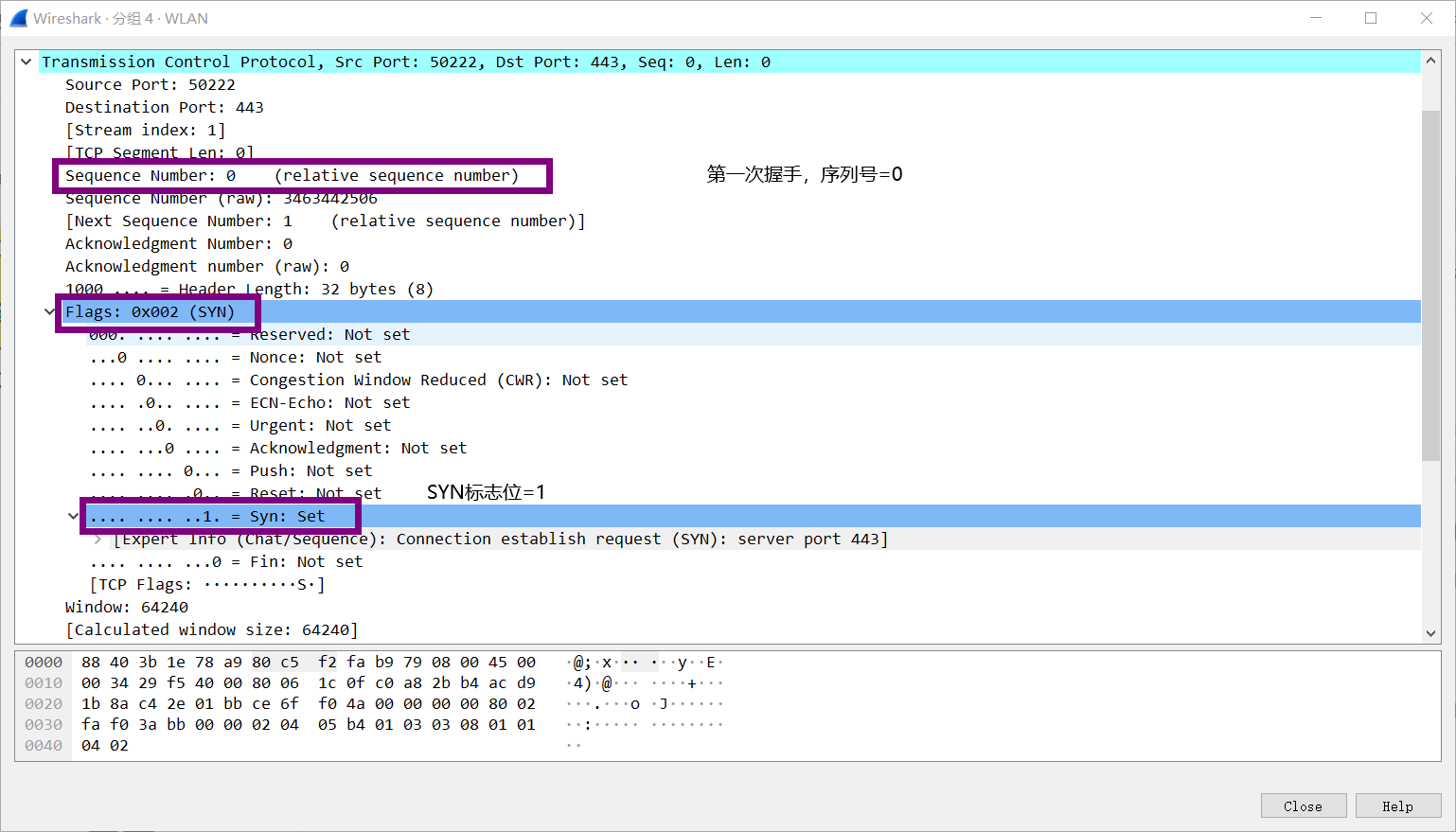Click ASCII column of hex row 0020
Screen dimensions: 1456x832
click(x=645, y=704)
